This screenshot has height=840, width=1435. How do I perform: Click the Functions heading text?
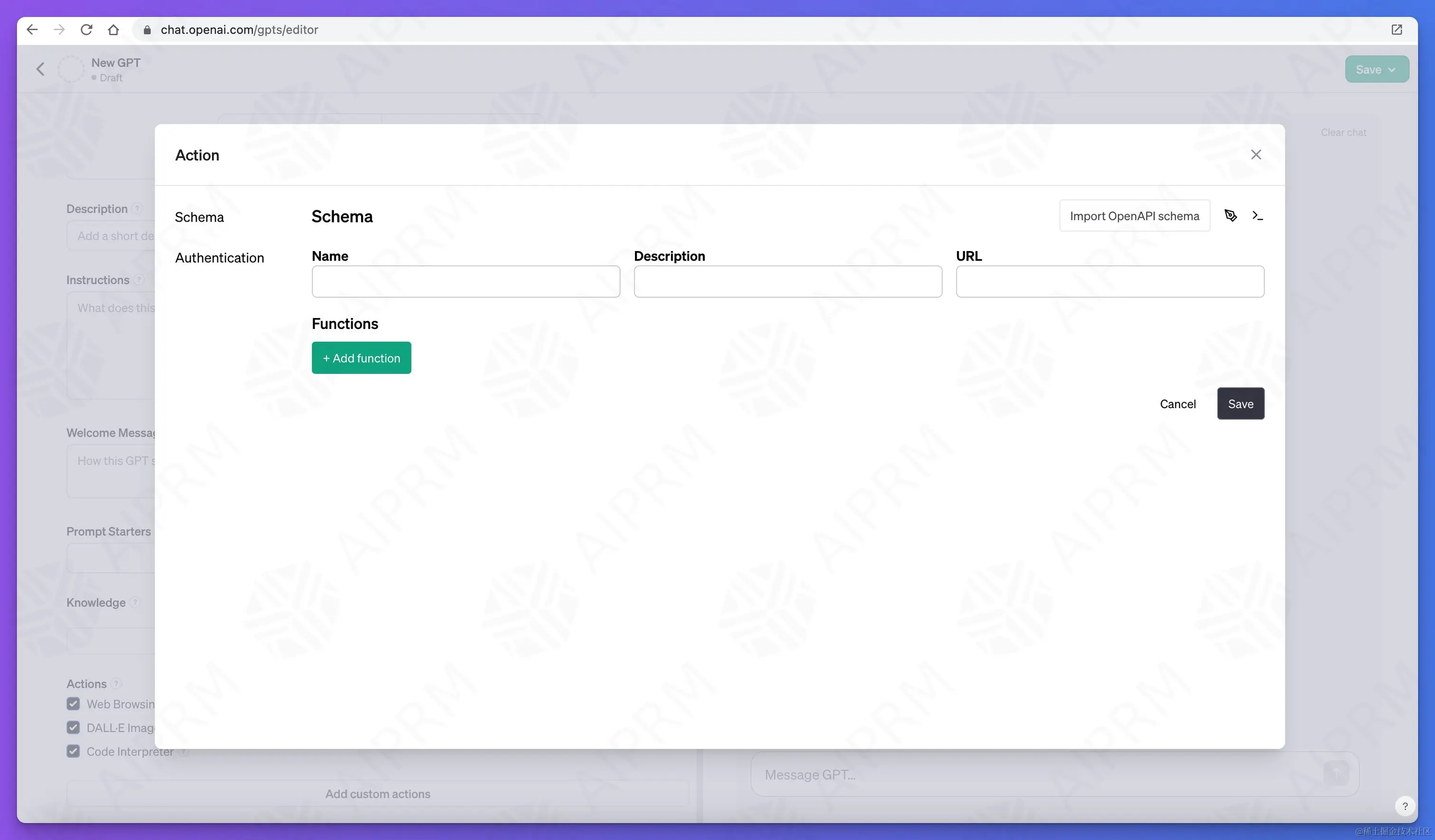(x=345, y=324)
